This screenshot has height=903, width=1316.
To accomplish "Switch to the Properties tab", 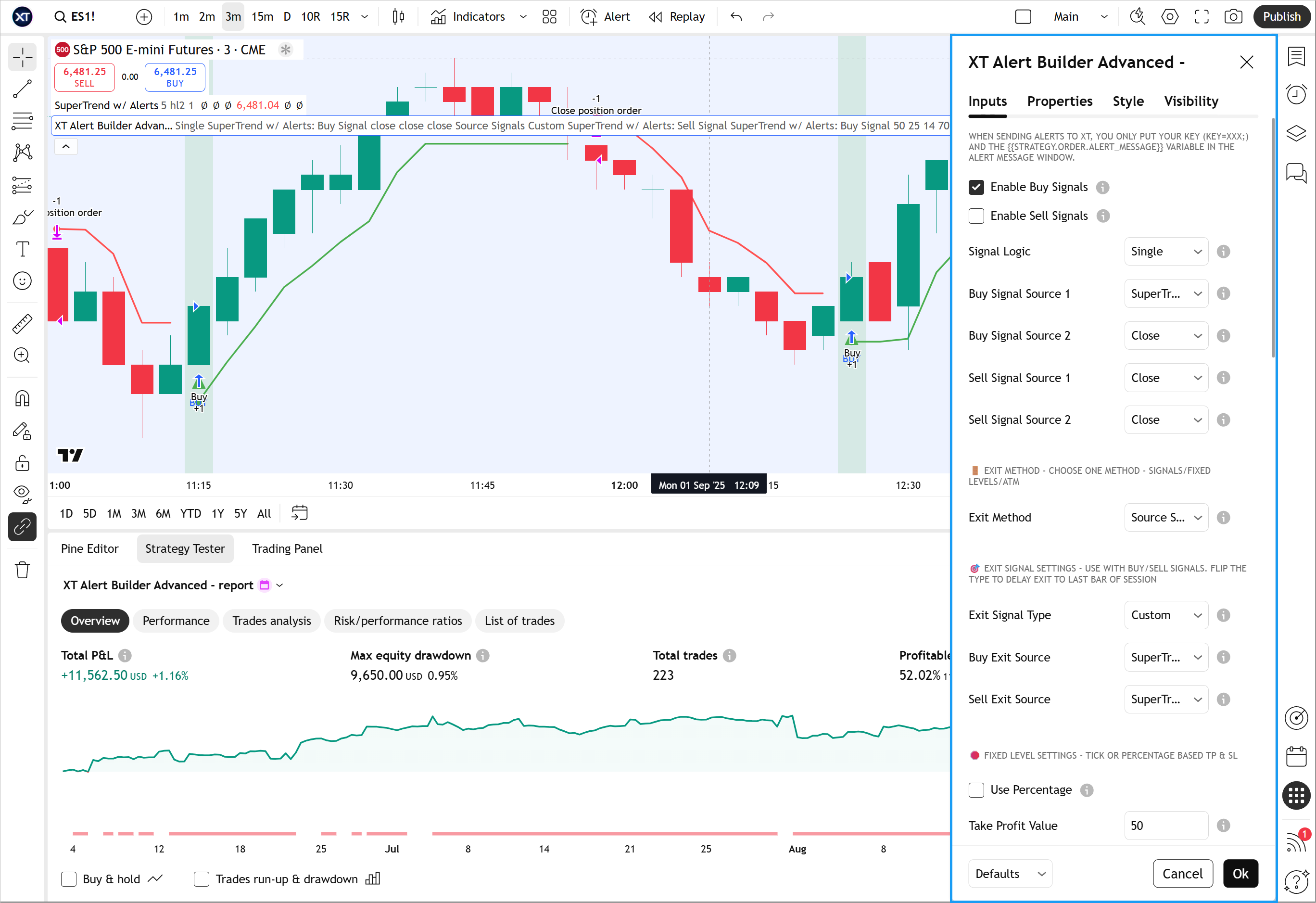I will (x=1060, y=102).
